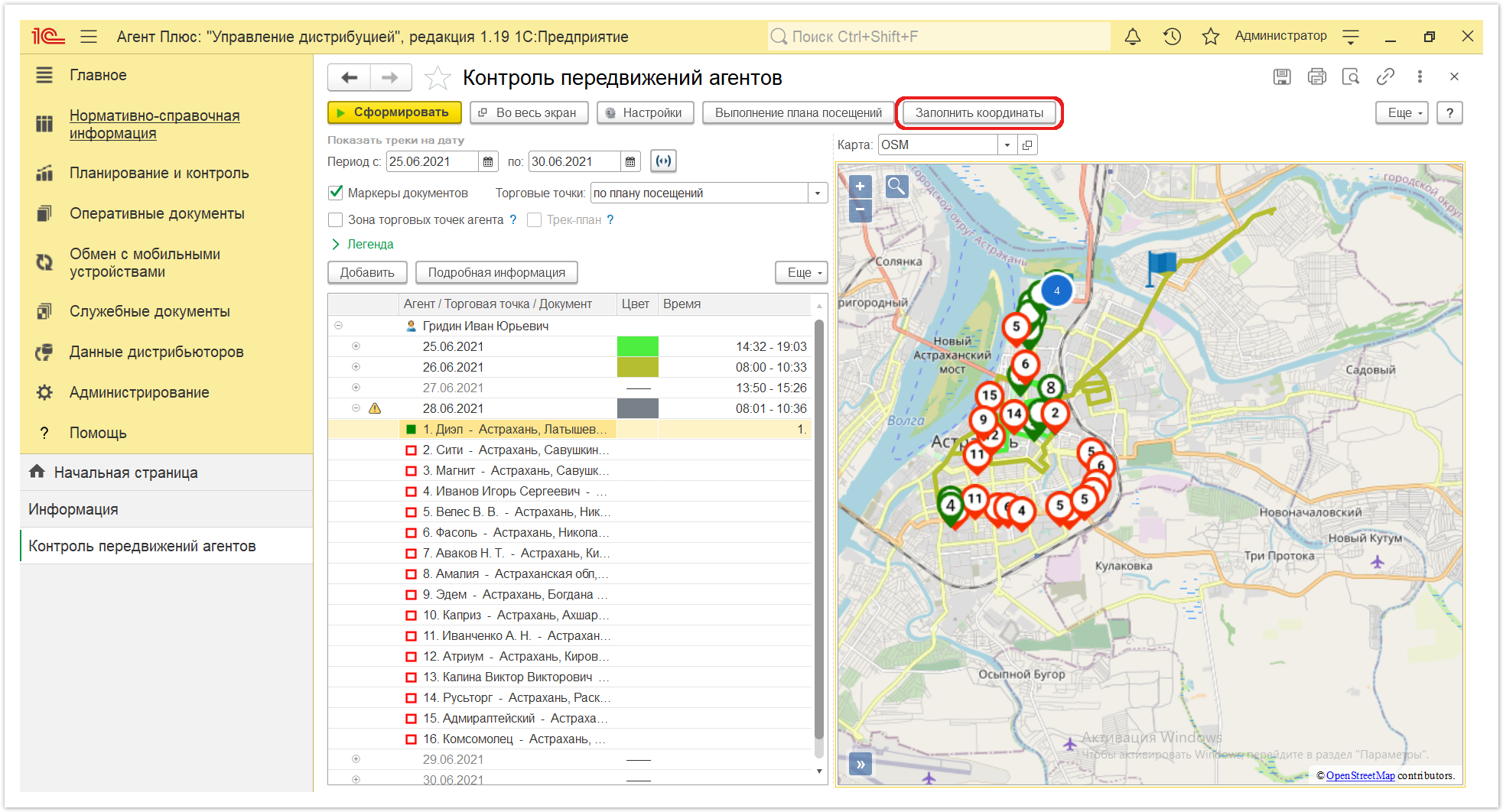The height and width of the screenshot is (812, 1503).
Task: Open service settings icon next to Администратор
Action: tap(1351, 36)
